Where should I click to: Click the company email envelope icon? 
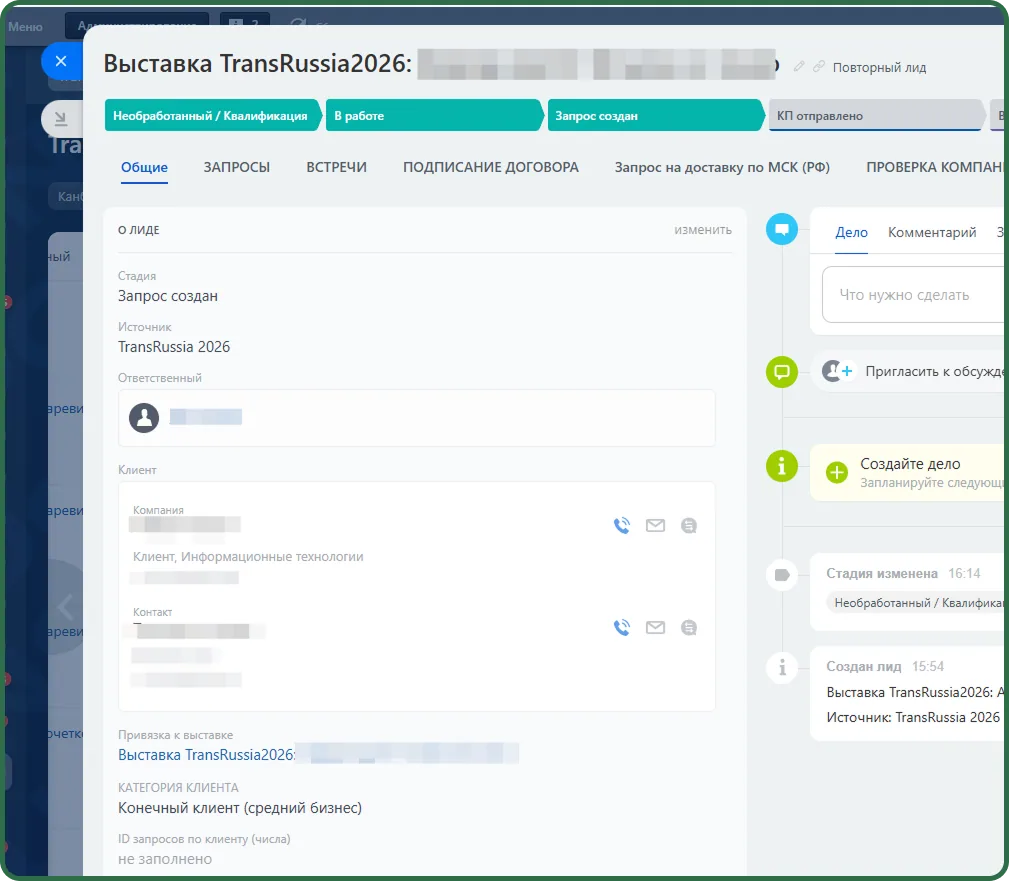click(655, 526)
